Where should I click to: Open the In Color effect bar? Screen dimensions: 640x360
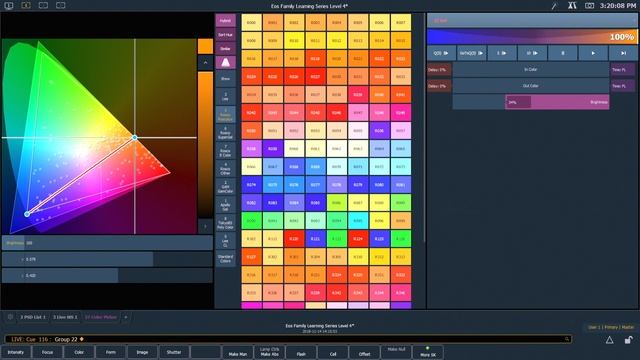tap(531, 69)
